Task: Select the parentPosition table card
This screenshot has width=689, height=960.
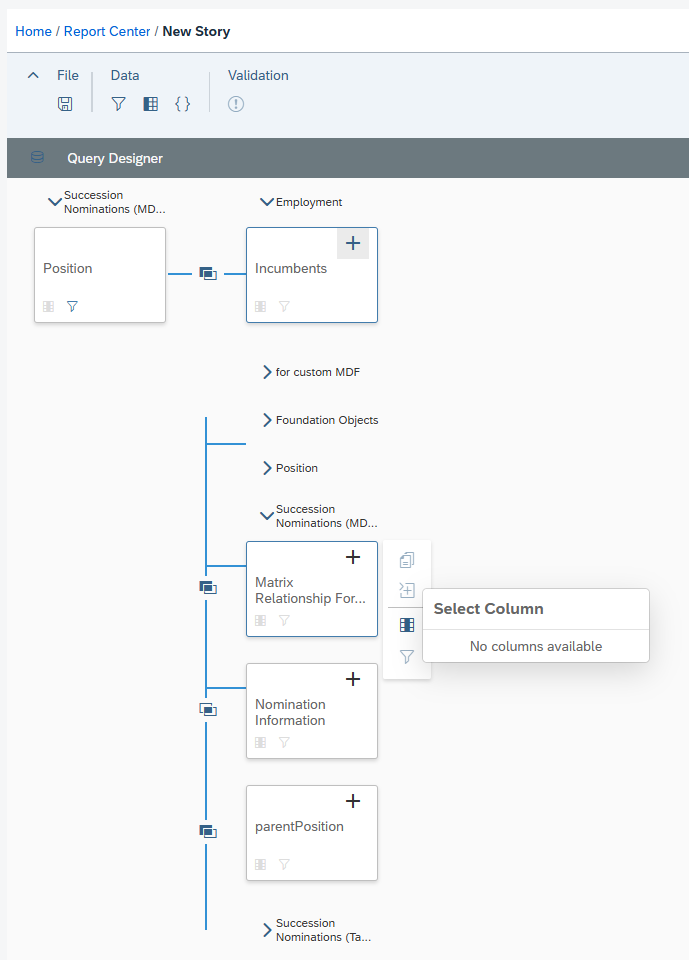Action: [x=312, y=833]
